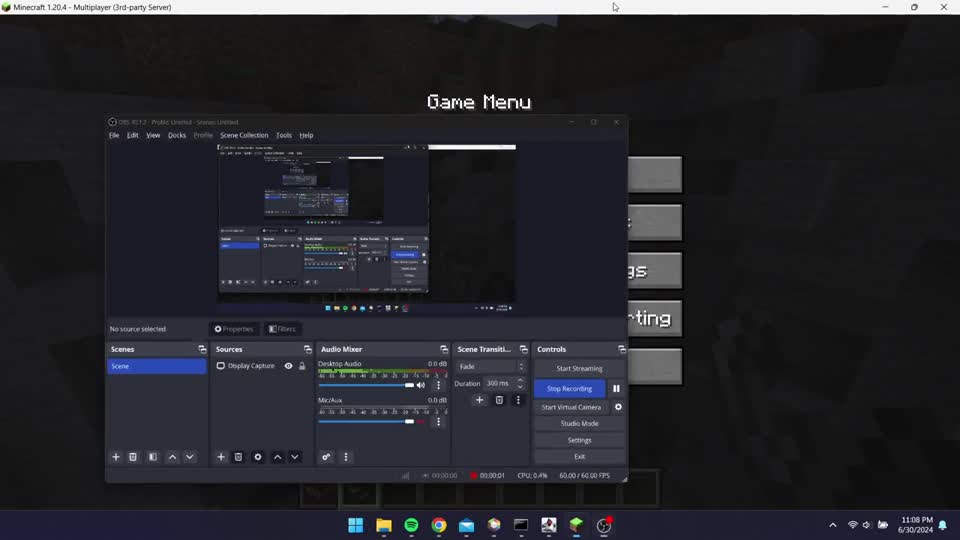960x540 pixels.
Task: Open Audio Mixer bottom options menu
Action: coord(346,457)
